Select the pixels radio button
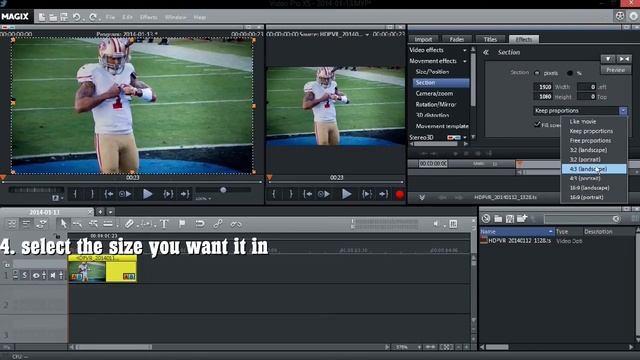The image size is (640, 360). 537,73
